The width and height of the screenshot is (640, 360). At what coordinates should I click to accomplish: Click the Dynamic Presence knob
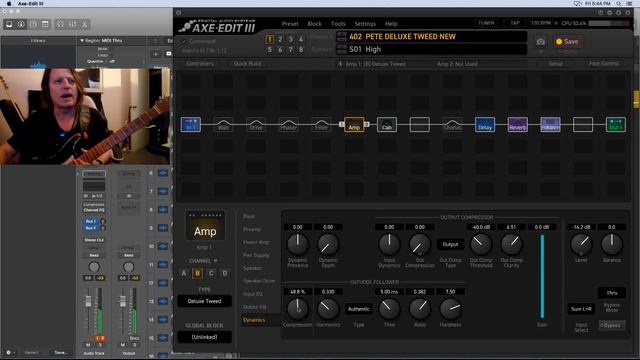[298, 244]
